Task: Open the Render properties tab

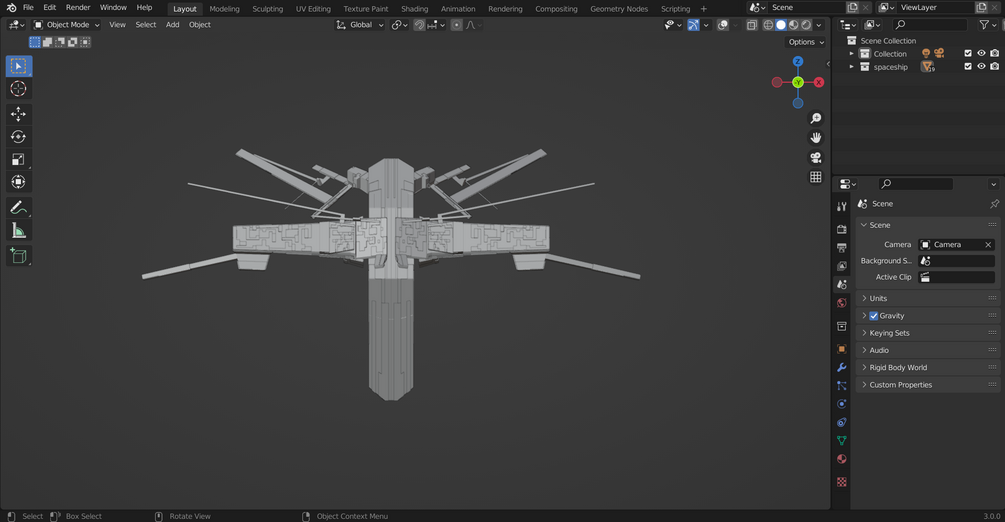Action: (842, 229)
